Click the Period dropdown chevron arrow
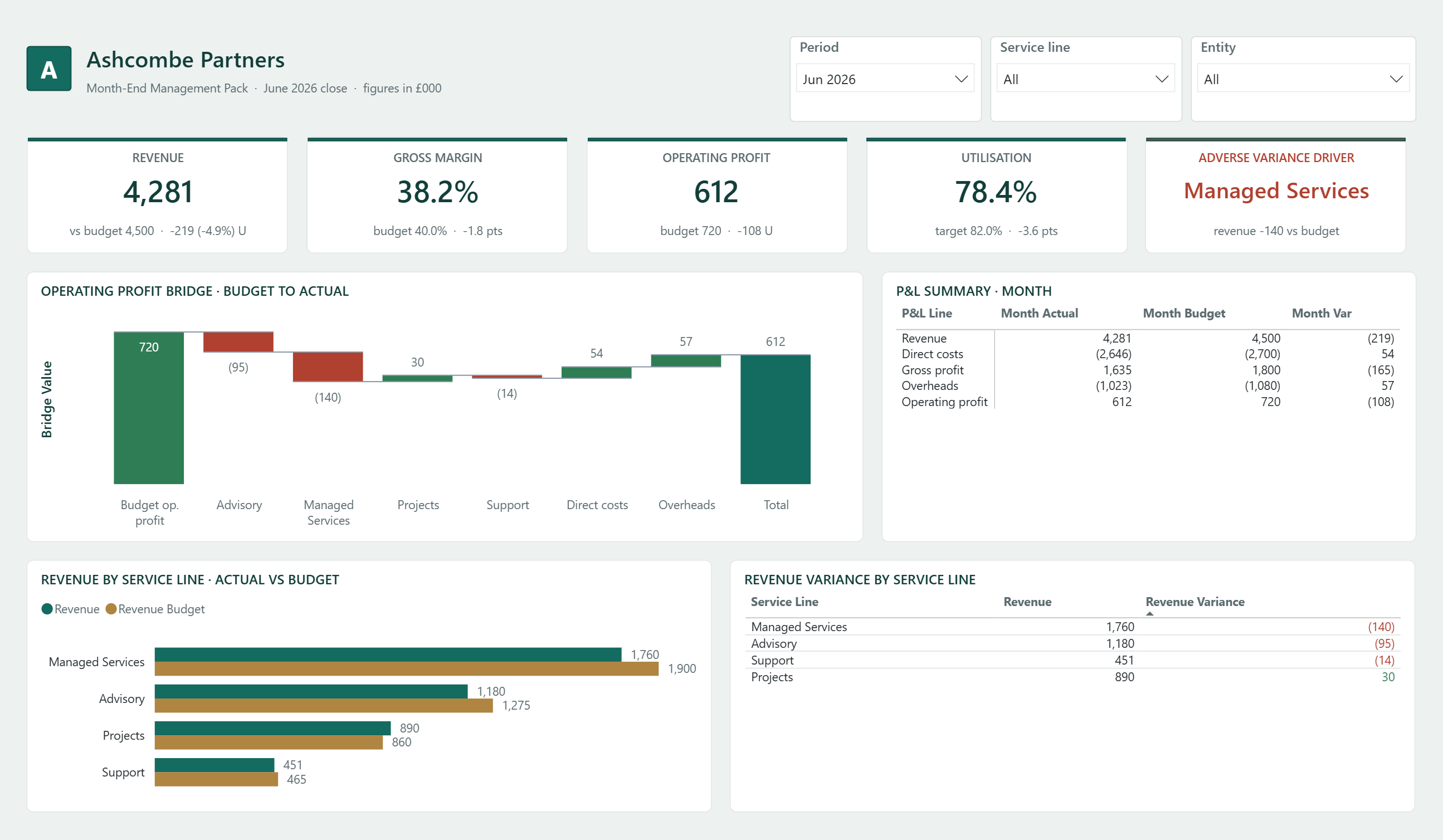This screenshot has height=840, width=1443. pyautogui.click(x=961, y=79)
